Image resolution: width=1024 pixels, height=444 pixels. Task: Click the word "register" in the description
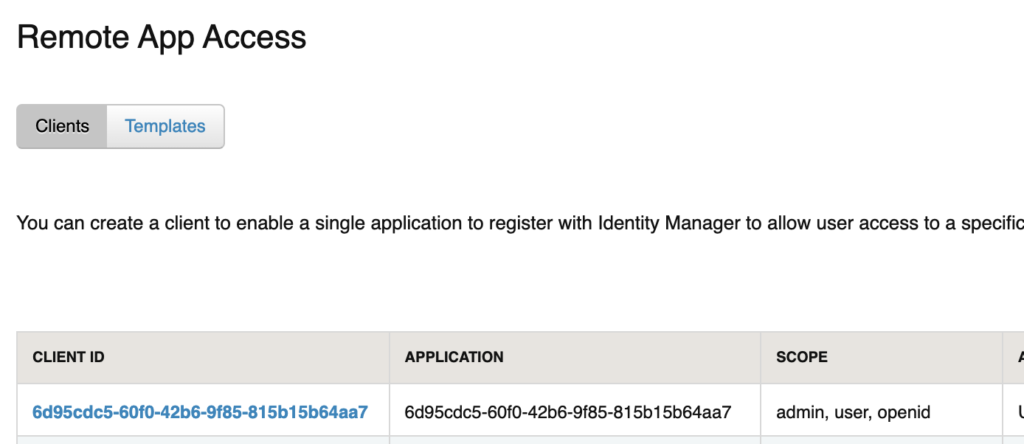501,222
